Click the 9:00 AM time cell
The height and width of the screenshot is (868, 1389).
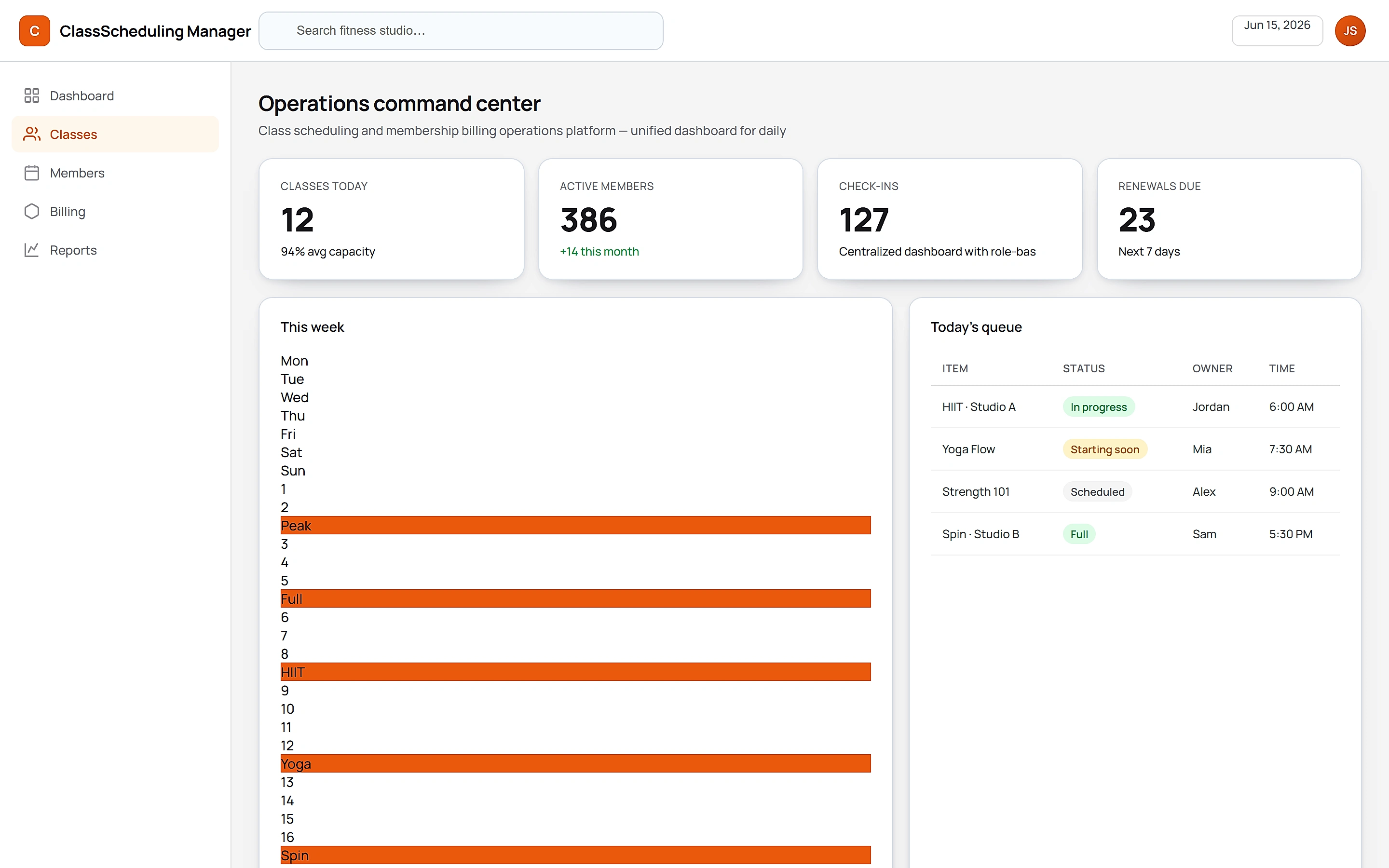coord(1292,492)
